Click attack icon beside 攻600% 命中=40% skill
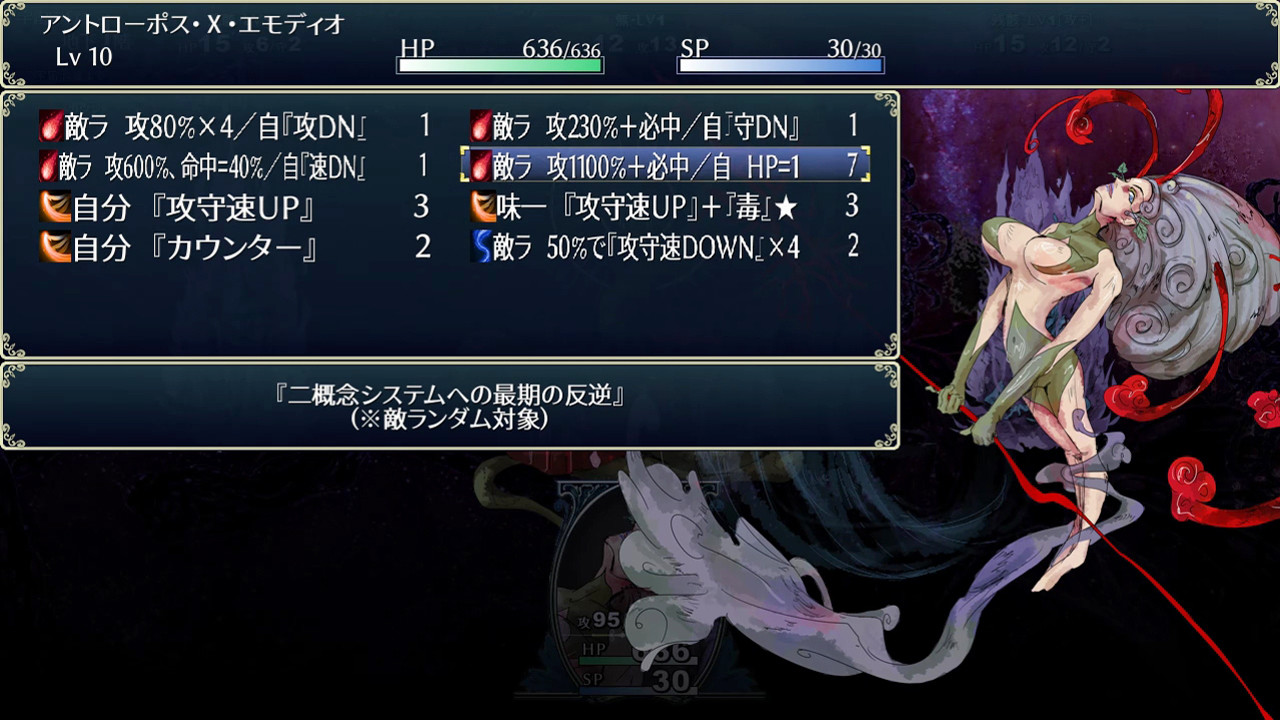The height and width of the screenshot is (720, 1280). coord(51,166)
